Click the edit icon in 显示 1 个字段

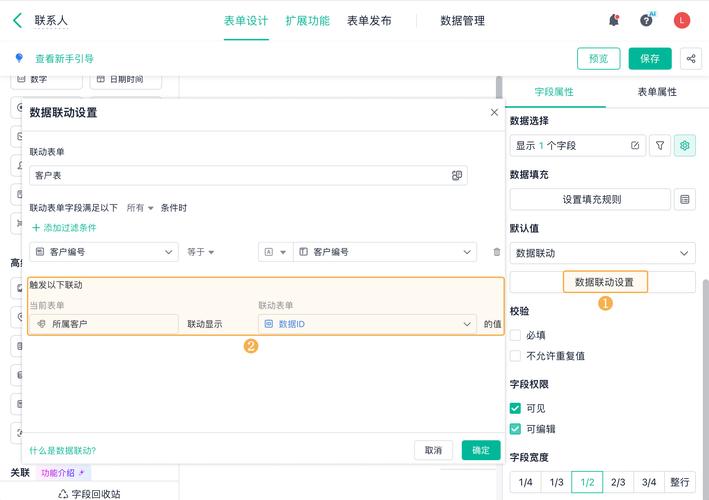coord(635,146)
